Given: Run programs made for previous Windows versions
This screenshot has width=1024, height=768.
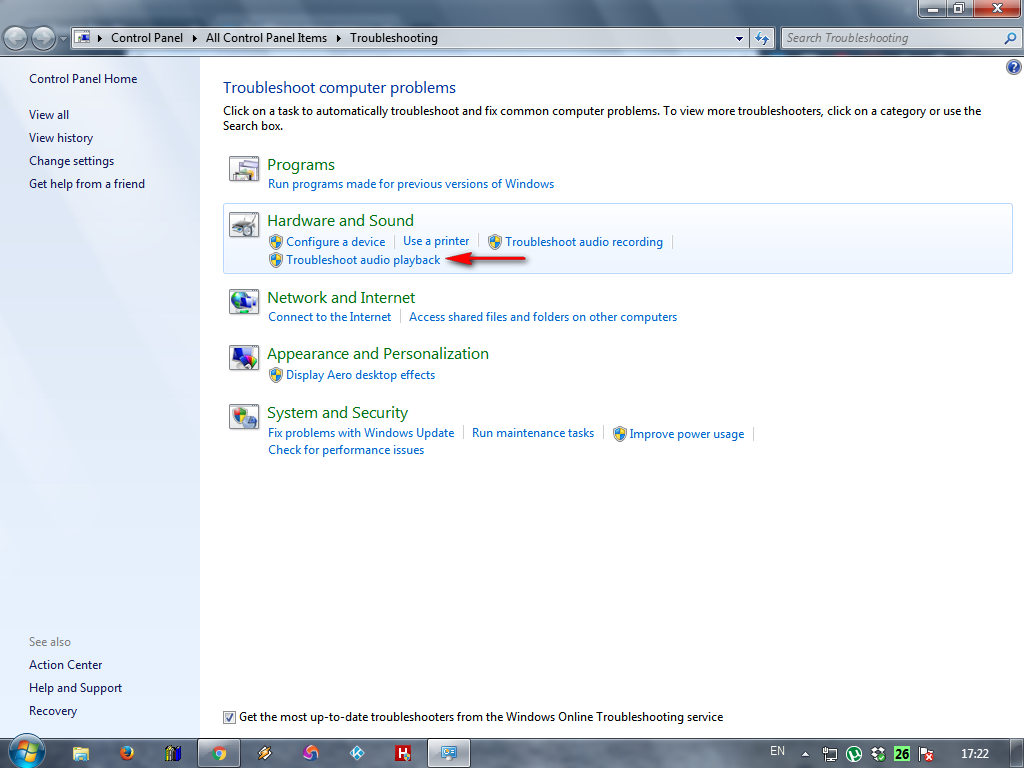Looking at the screenshot, I should (411, 184).
